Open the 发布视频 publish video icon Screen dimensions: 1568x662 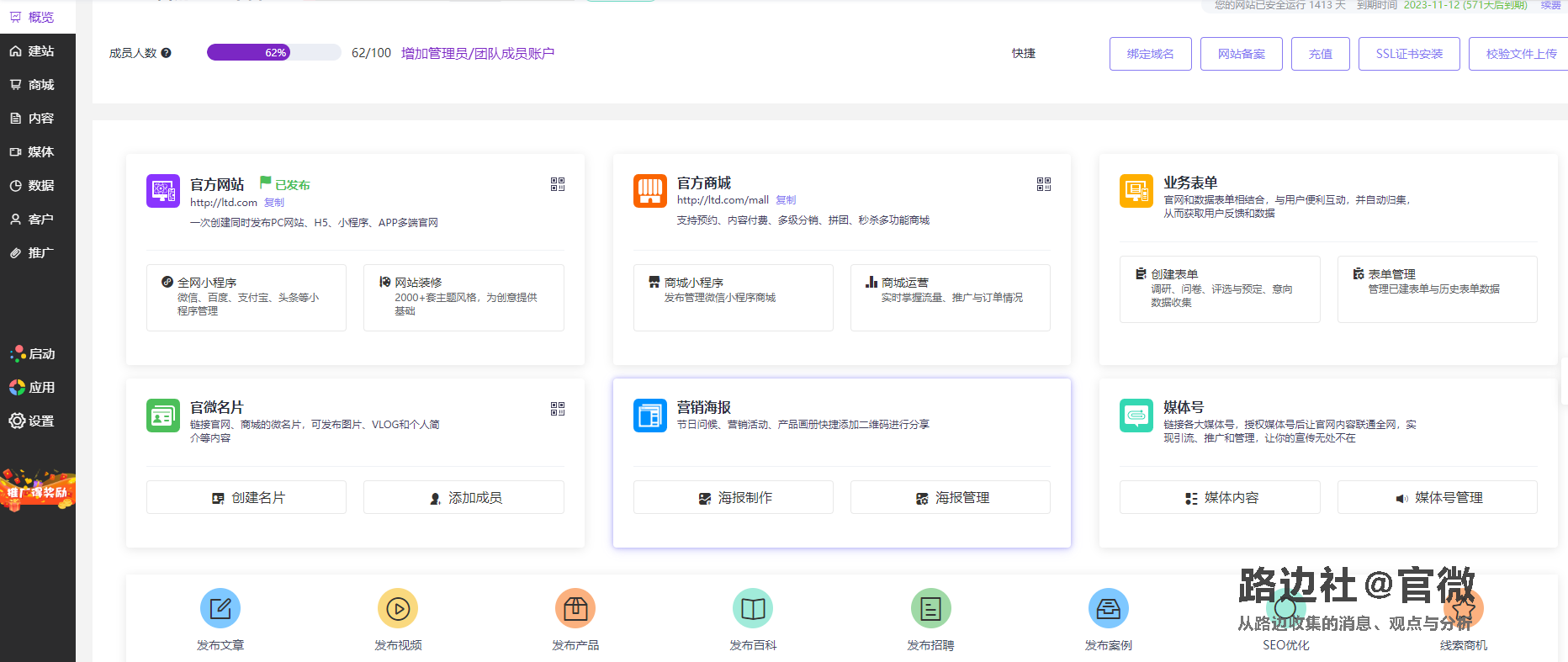point(398,608)
